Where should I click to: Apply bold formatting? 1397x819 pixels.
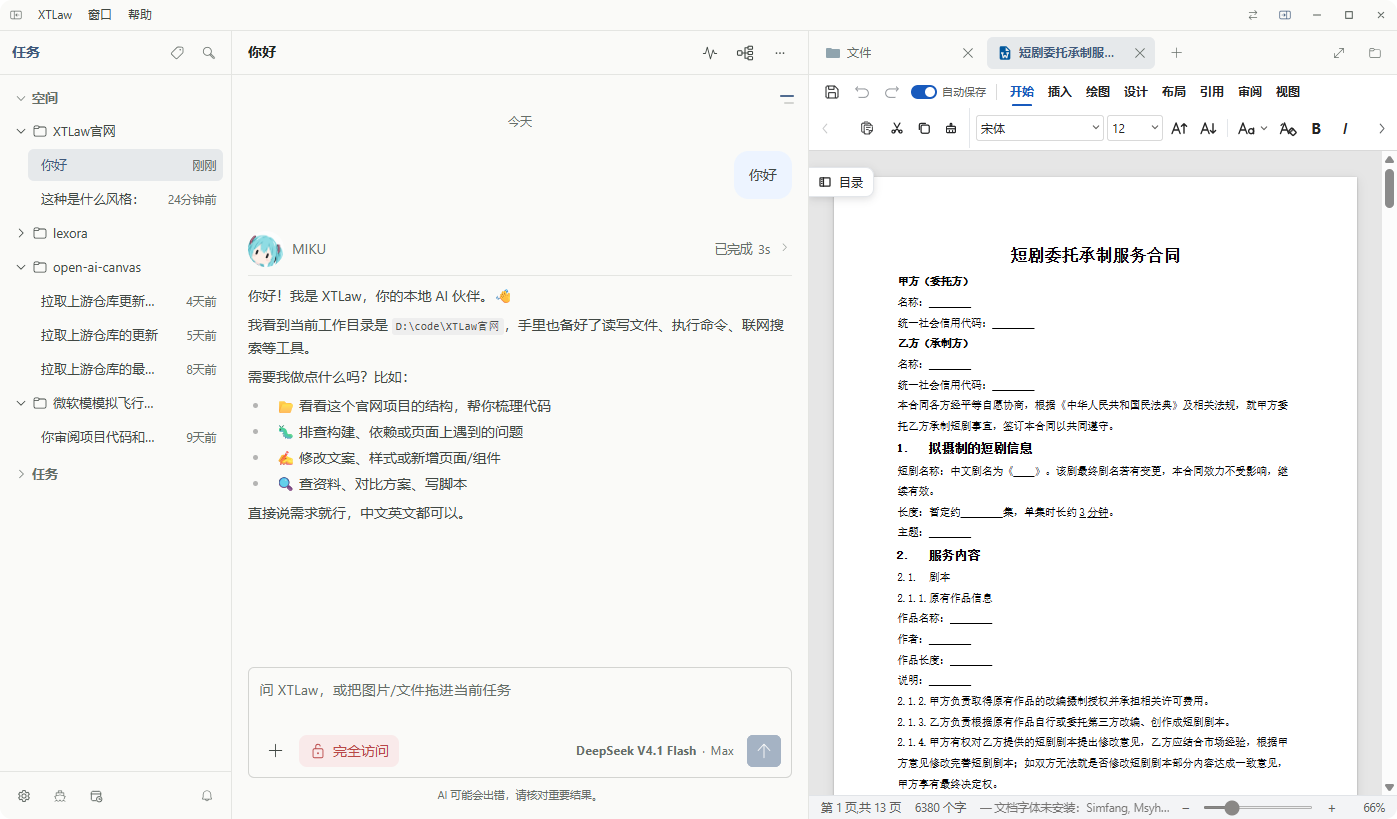(1316, 128)
